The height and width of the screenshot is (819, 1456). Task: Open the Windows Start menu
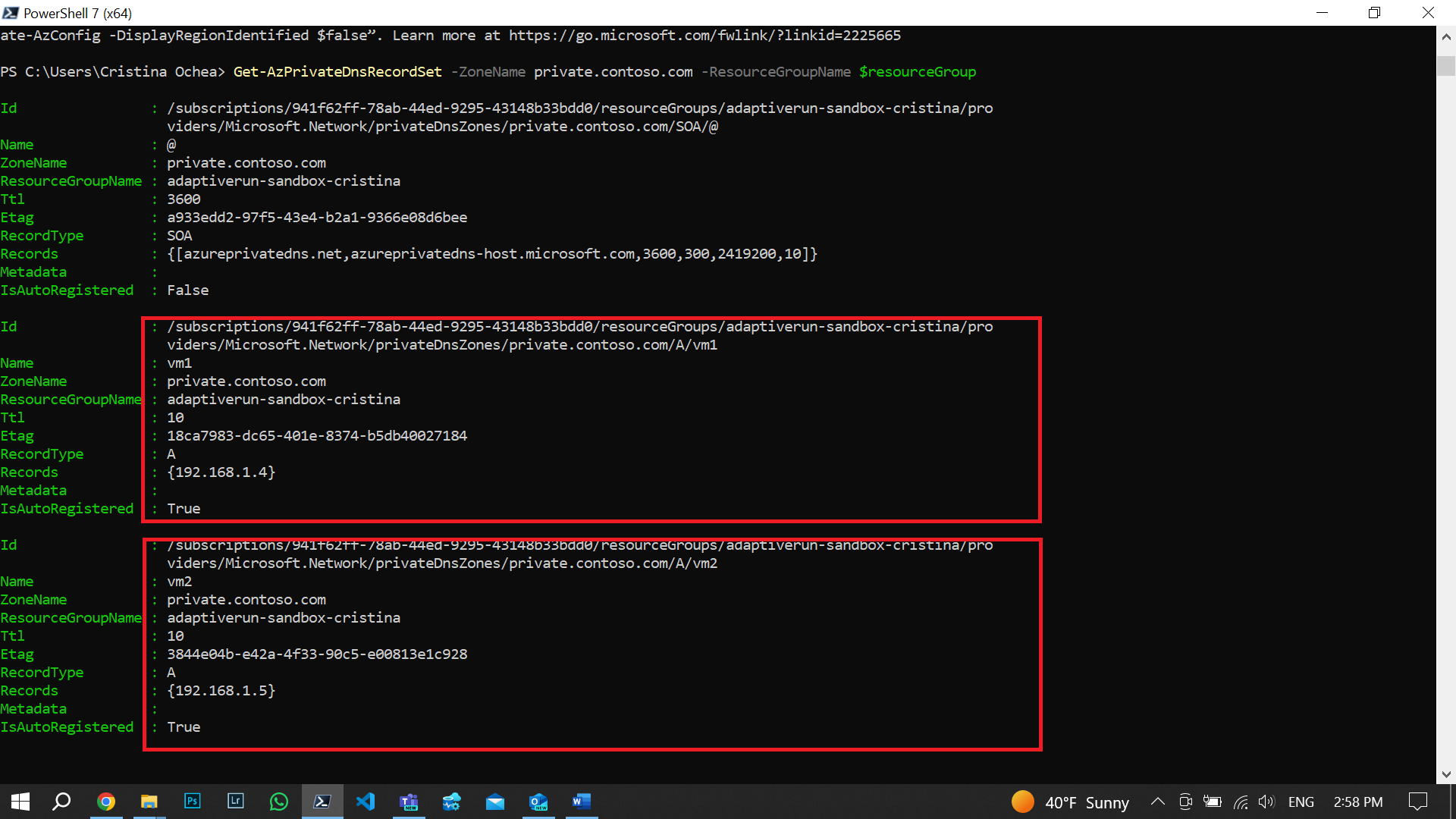[x=20, y=802]
